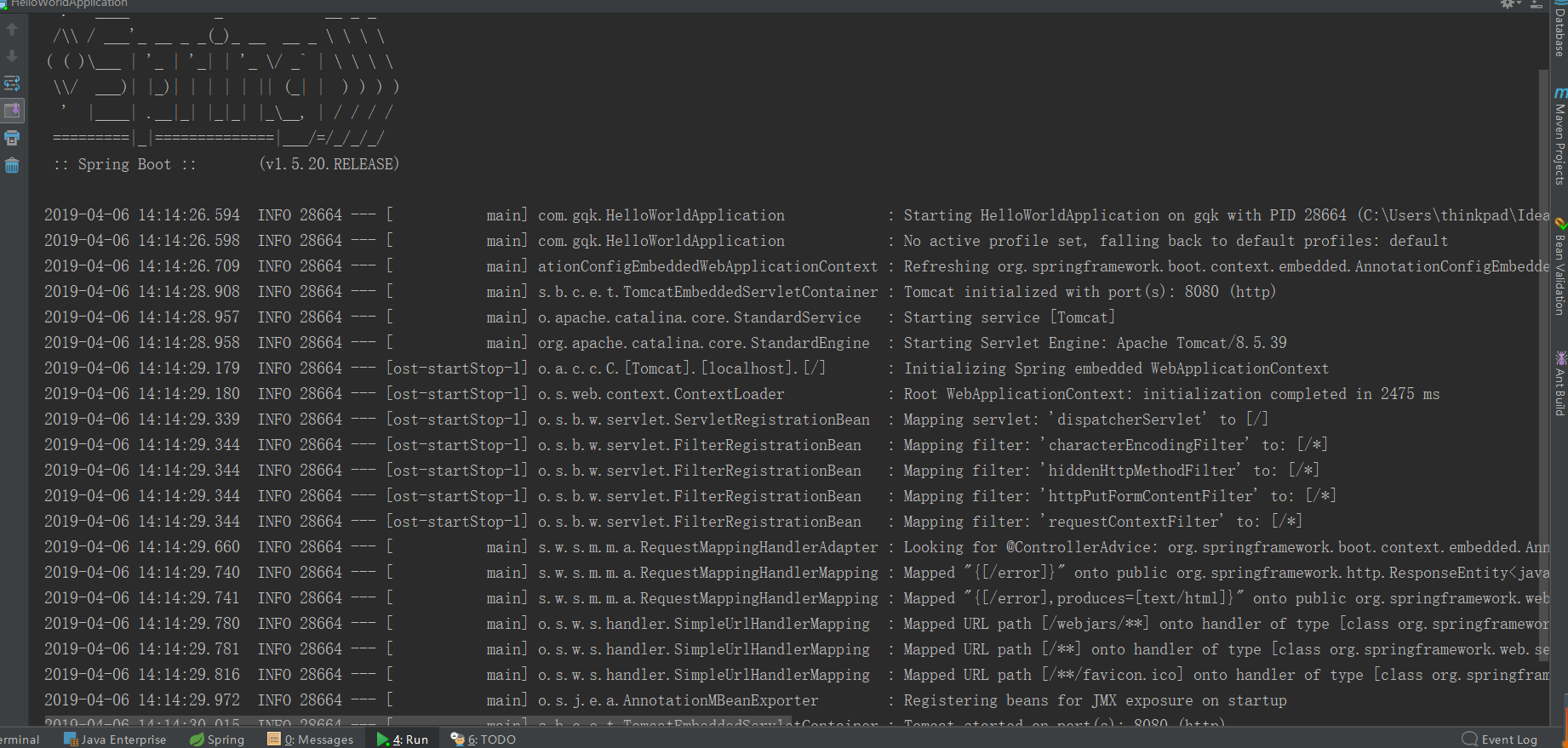Click 'Initializing Spring embedded WebApplicationContext' message

pyautogui.click(x=1116, y=368)
